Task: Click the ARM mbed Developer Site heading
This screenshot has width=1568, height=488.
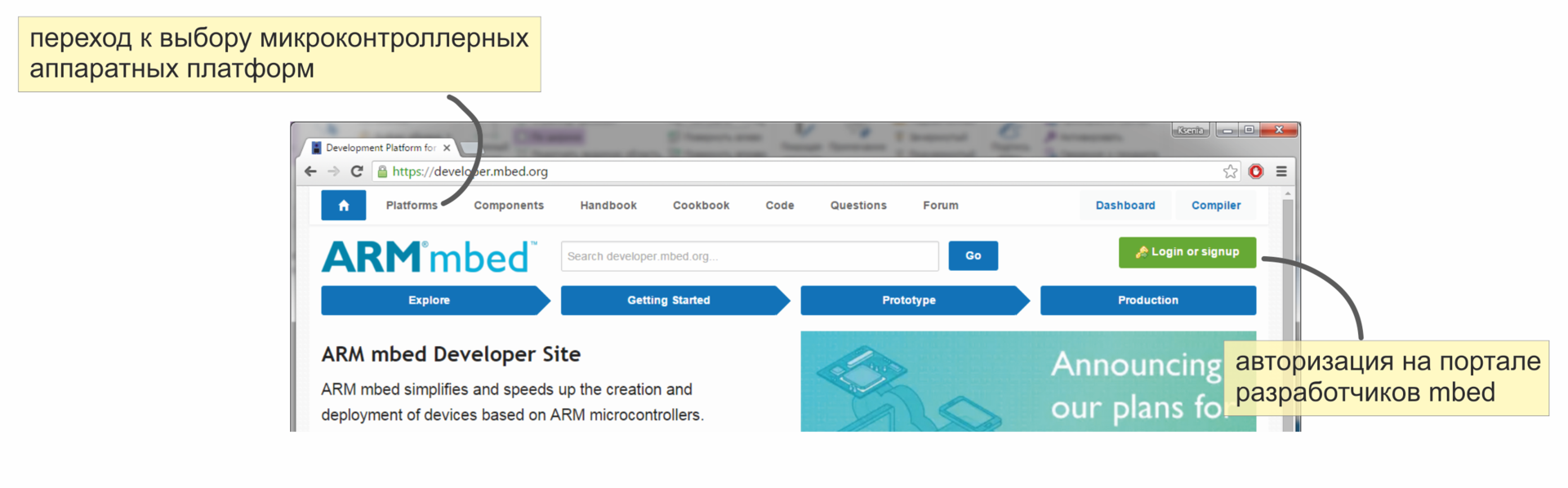Action: [x=451, y=354]
